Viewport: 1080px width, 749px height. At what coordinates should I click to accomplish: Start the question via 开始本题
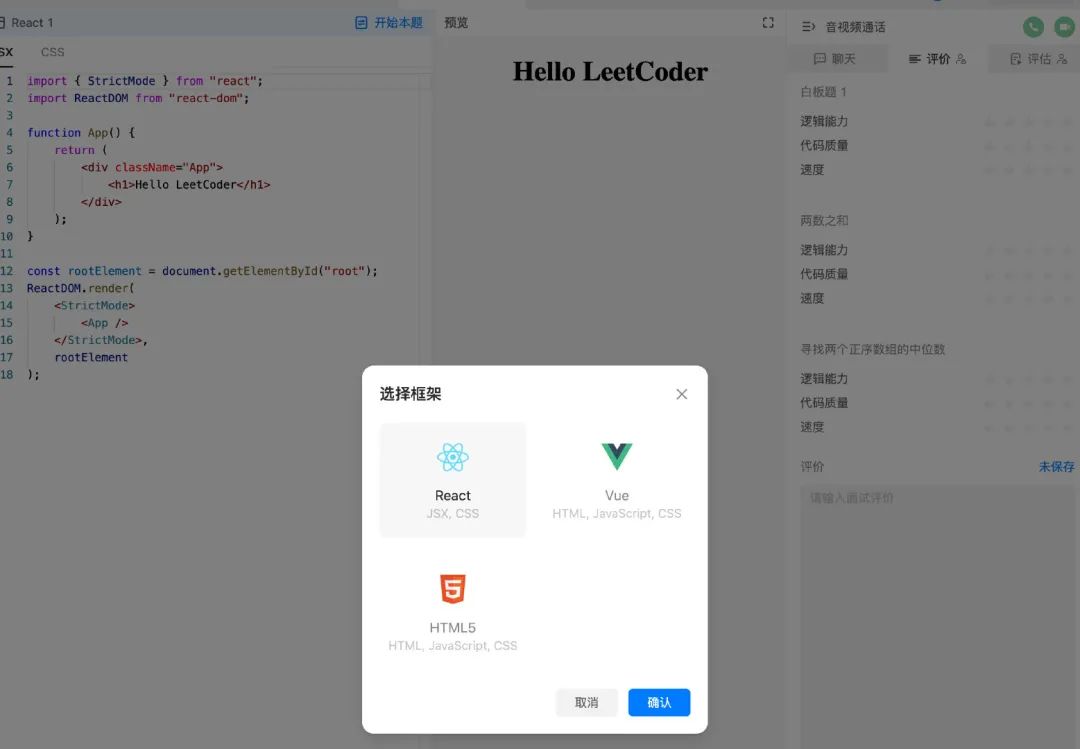(x=389, y=23)
